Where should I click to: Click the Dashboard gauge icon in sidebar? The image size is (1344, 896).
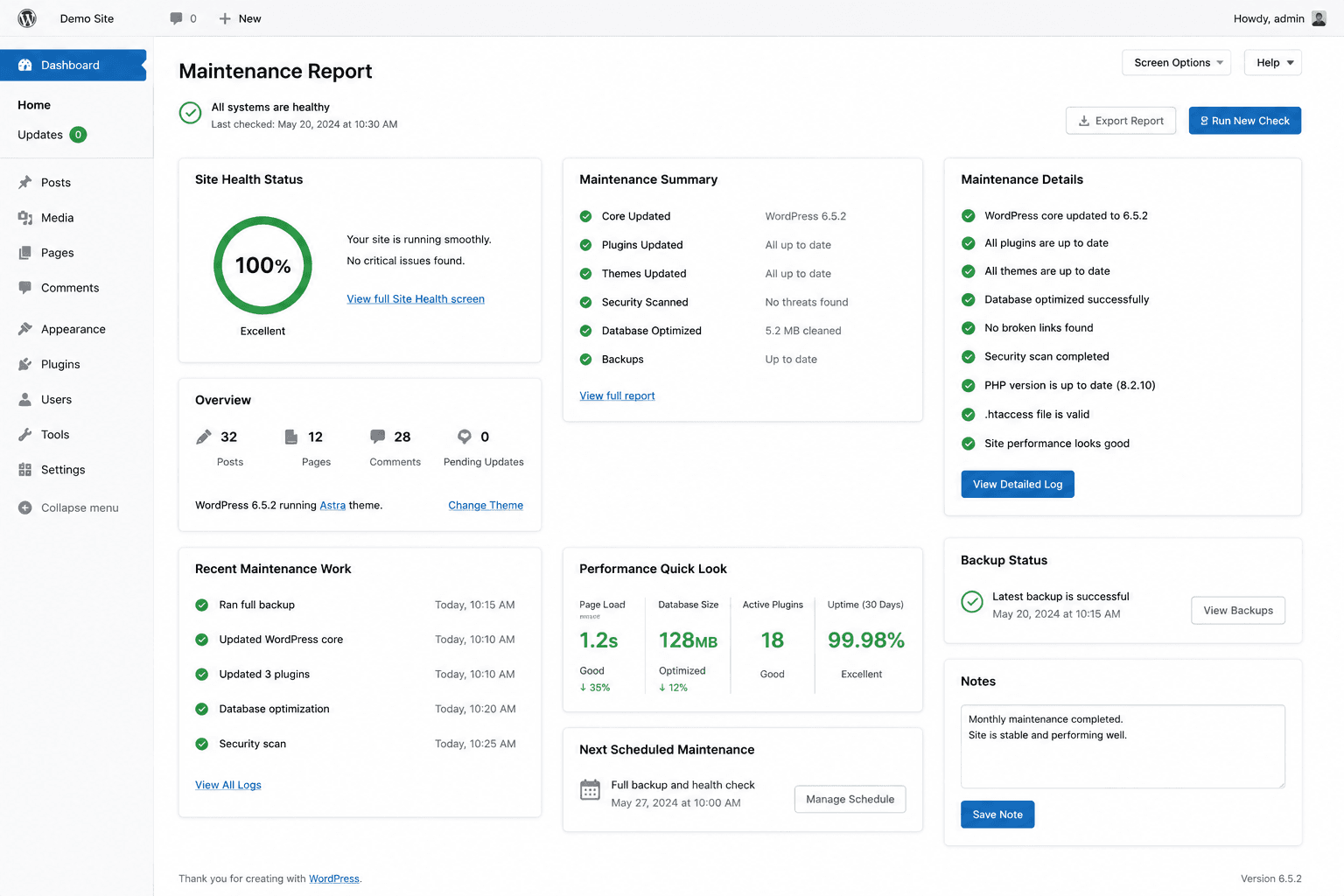(x=25, y=65)
